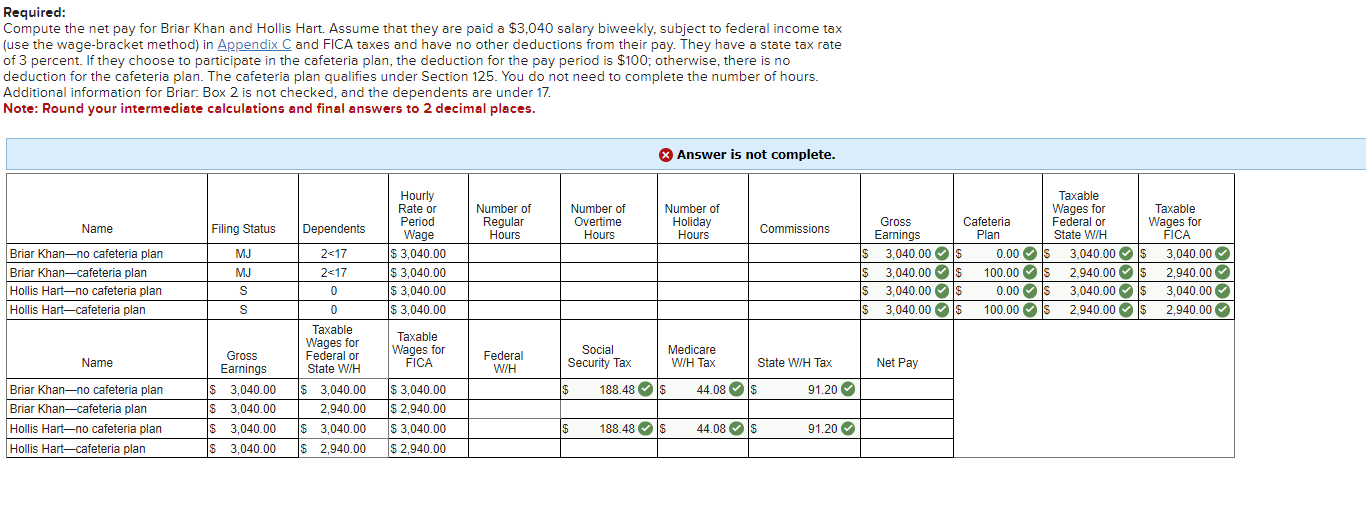The image size is (1366, 512).
Task: Select Net Pay cell for Hollis Hart cafeteria plan
Action: coord(905,448)
